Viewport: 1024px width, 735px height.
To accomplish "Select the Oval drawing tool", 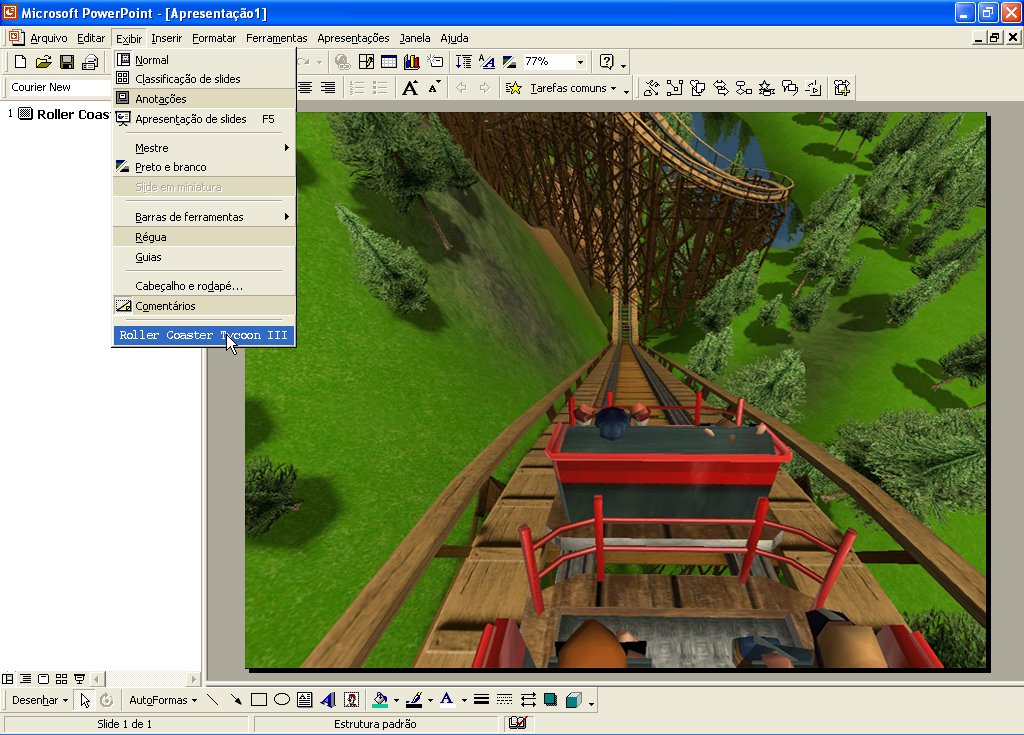I will point(281,700).
